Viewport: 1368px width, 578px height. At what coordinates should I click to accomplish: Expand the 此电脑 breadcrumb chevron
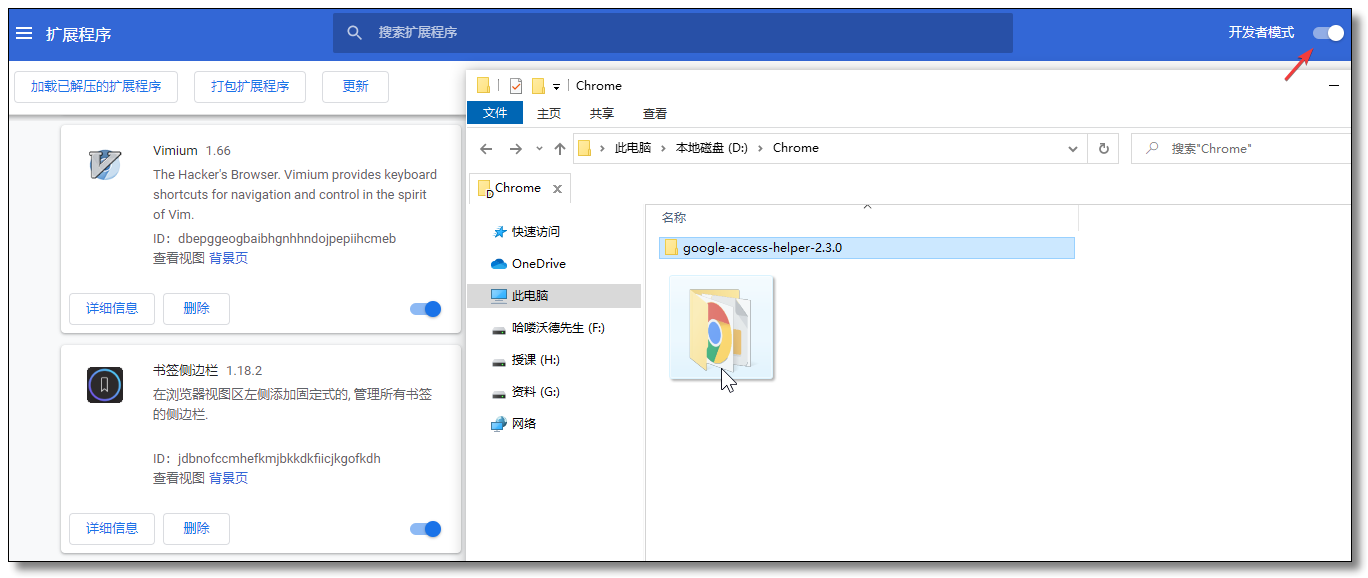click(x=664, y=148)
